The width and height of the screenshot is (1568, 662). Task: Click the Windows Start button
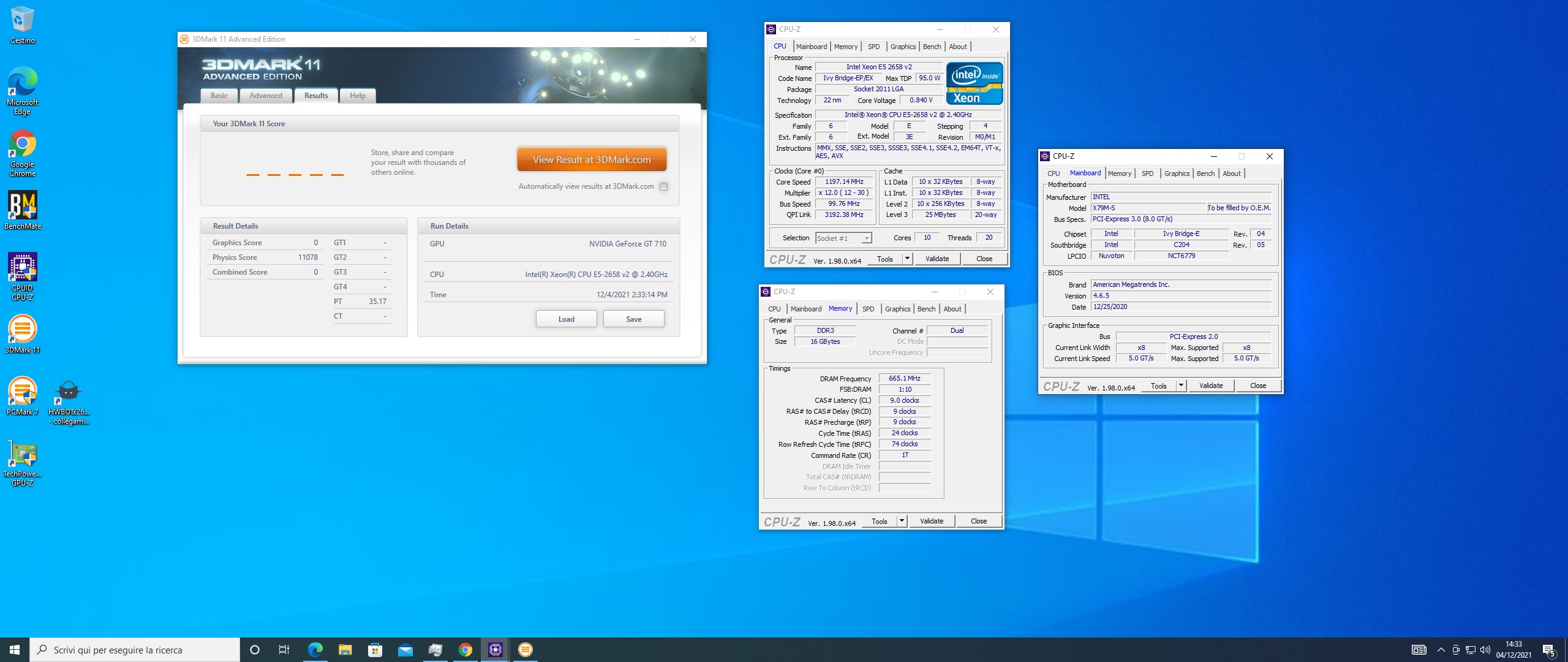click(15, 650)
